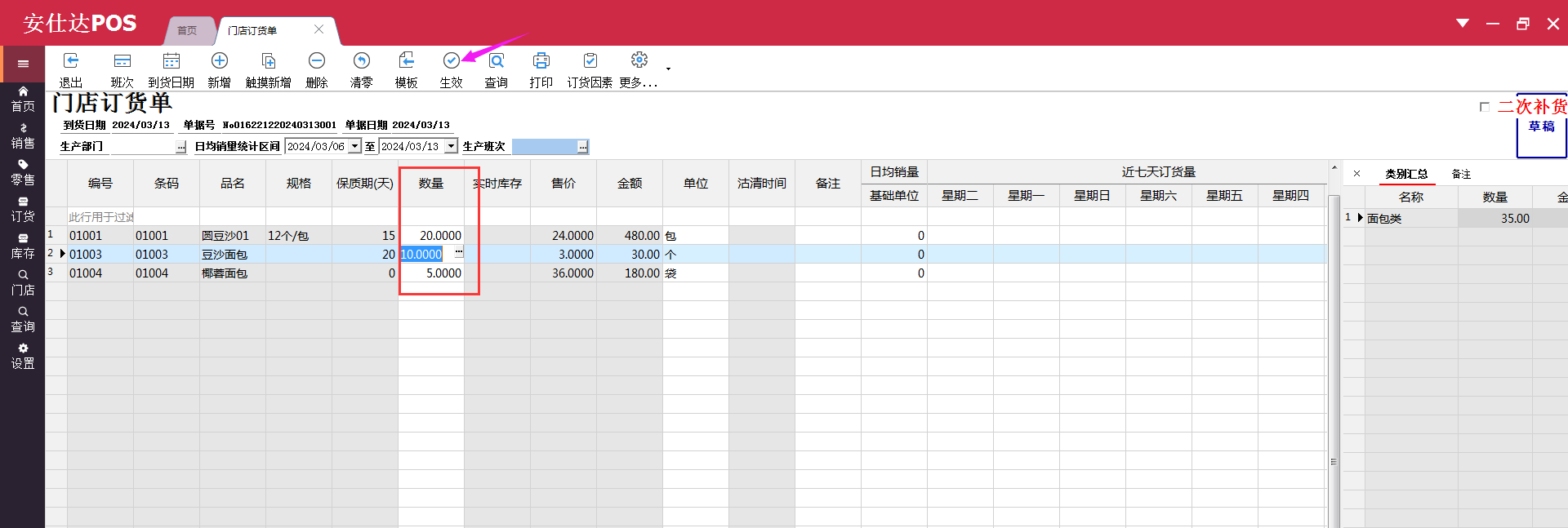1568x528 pixels.
Task: Click the 保质期(天) column header
Action: [x=365, y=184]
